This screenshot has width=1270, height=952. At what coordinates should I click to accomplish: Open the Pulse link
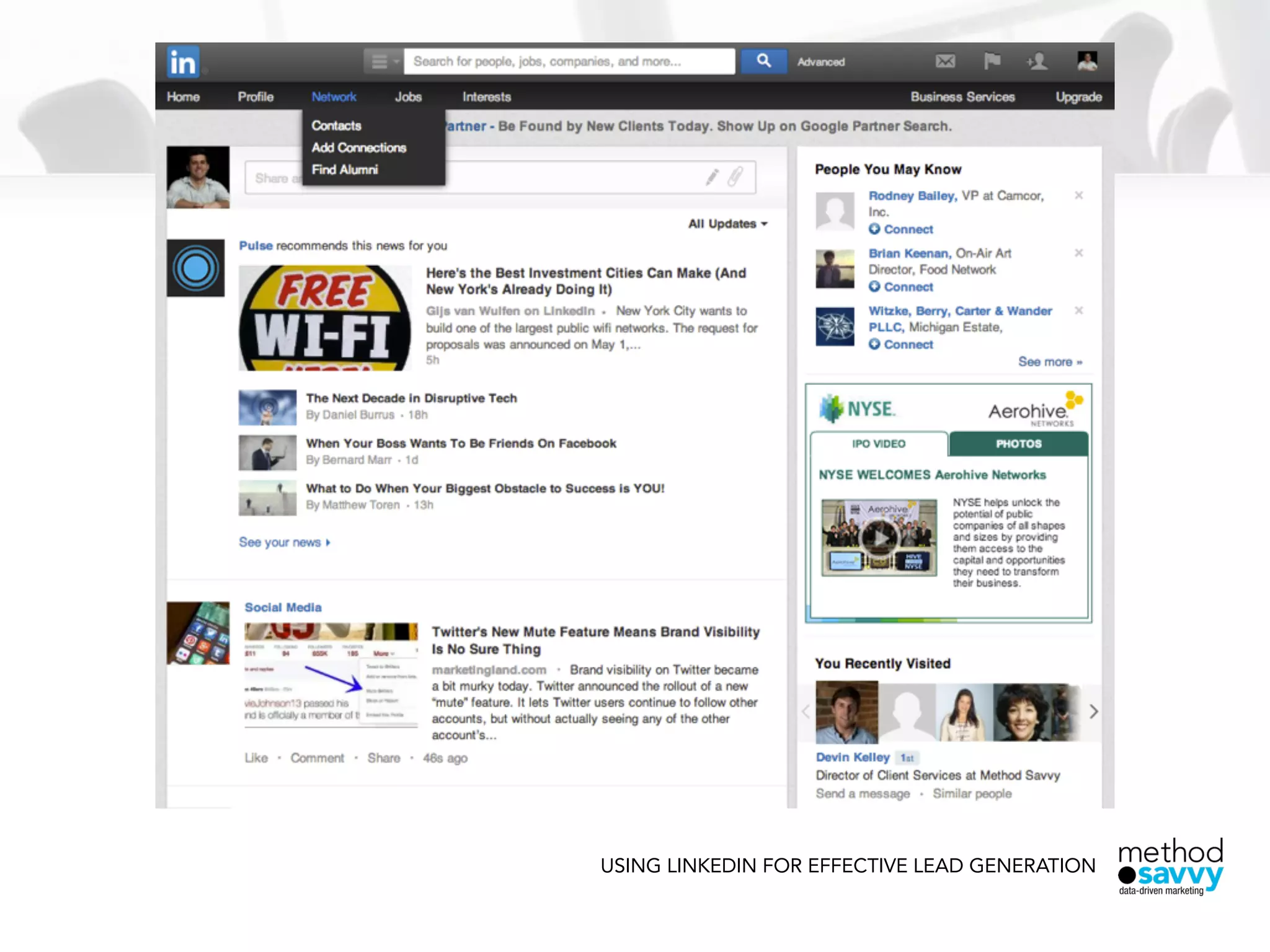tap(255, 245)
